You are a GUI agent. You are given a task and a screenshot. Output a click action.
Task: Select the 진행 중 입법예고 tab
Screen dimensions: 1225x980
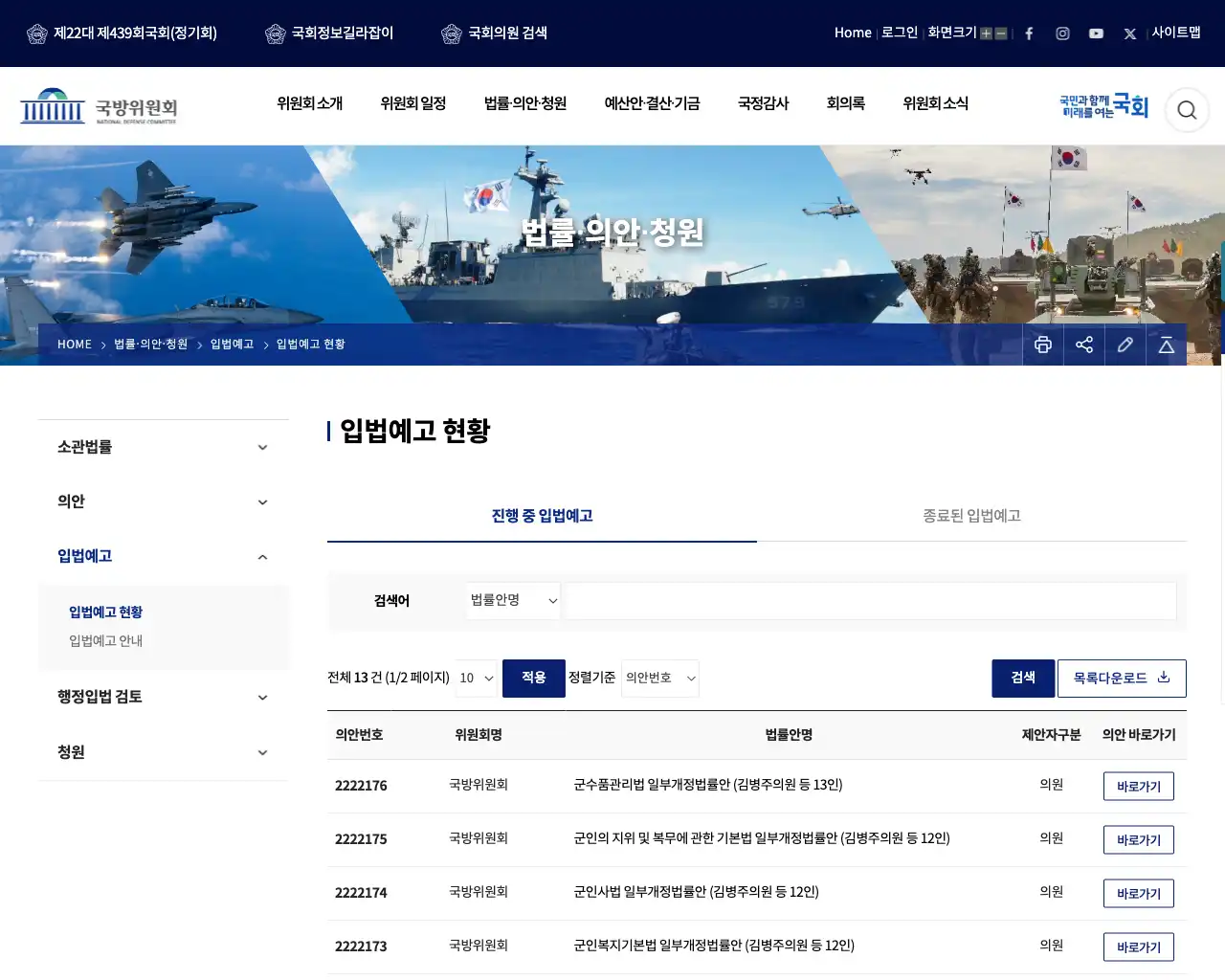point(542,516)
